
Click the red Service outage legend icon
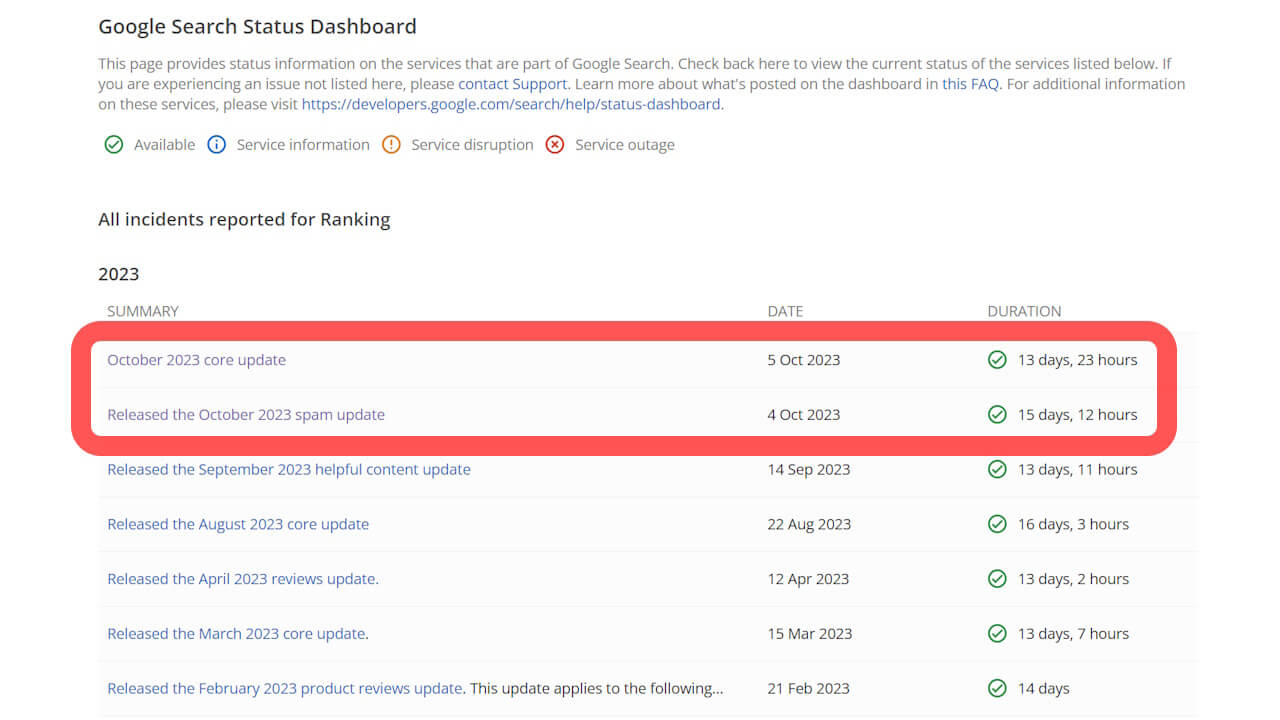(554, 145)
